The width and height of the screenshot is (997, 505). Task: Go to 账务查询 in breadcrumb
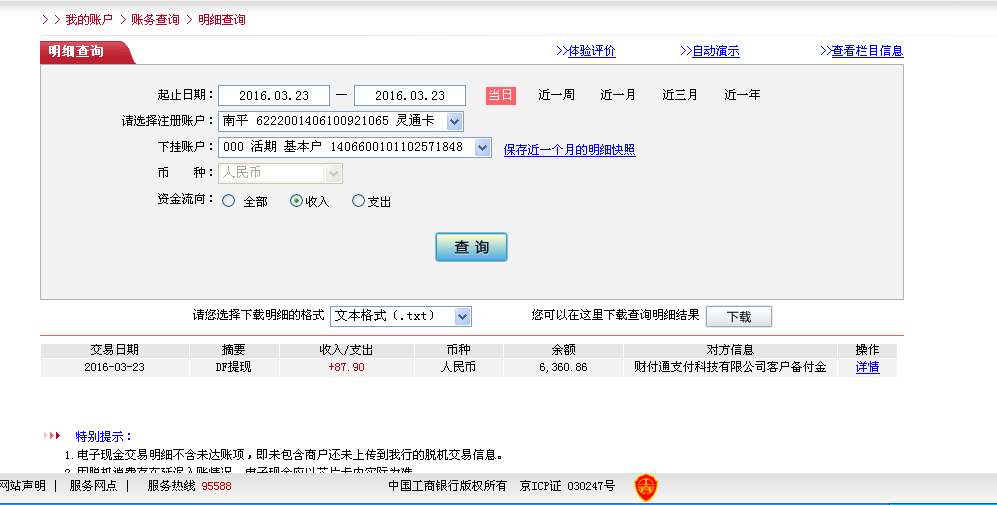[155, 19]
